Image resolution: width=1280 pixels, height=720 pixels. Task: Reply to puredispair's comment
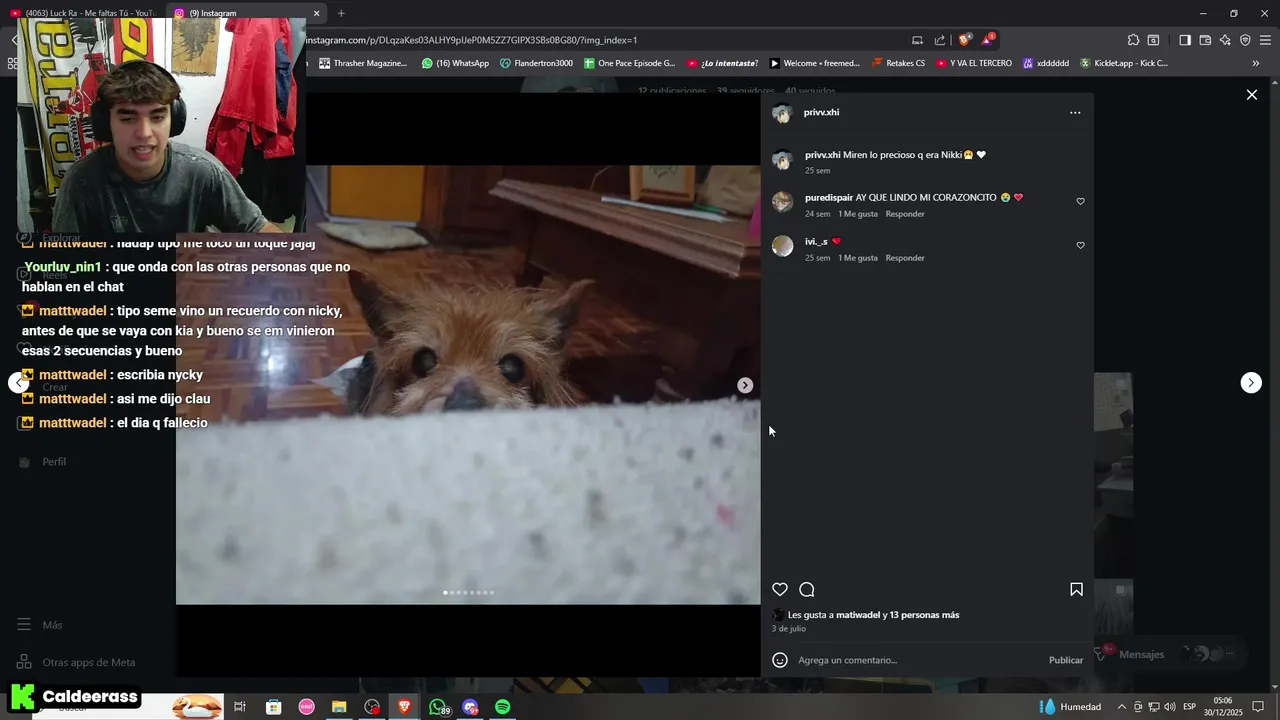pos(905,214)
